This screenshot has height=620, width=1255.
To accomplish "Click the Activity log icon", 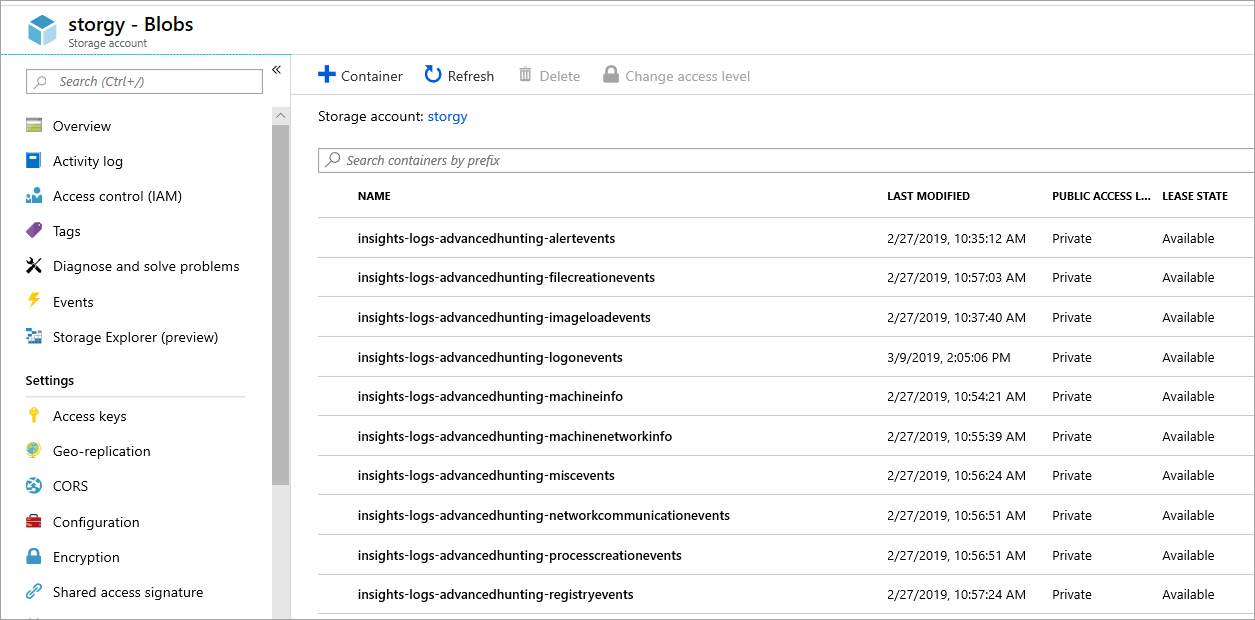I will [x=34, y=161].
